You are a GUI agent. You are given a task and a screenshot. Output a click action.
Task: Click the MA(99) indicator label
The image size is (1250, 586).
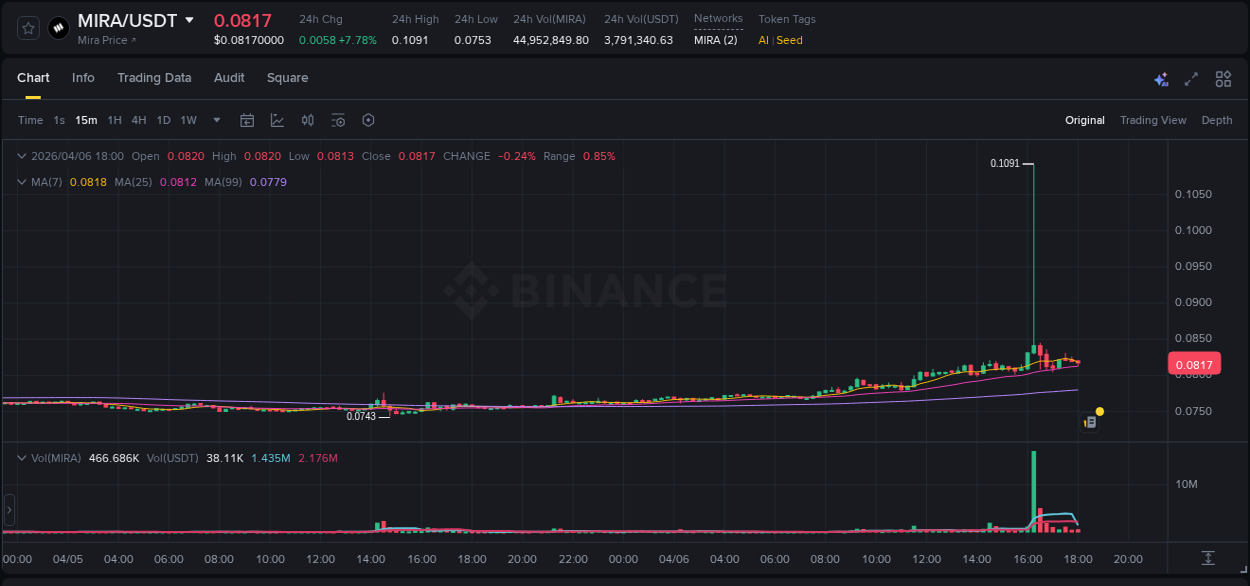(223, 182)
